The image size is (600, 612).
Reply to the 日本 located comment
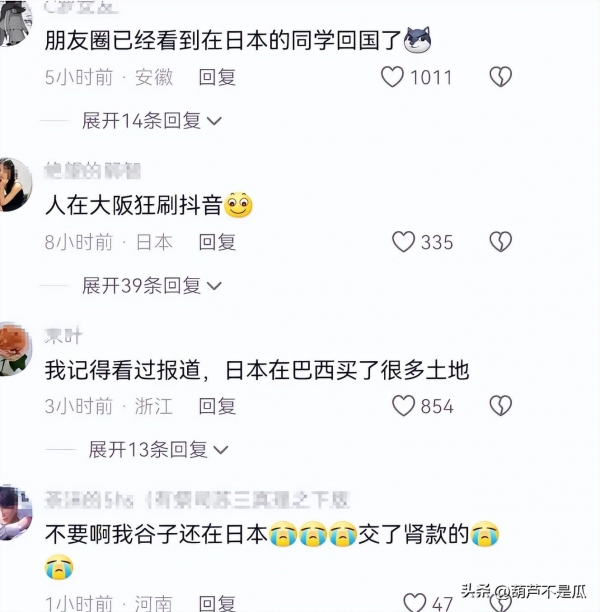pos(217,242)
